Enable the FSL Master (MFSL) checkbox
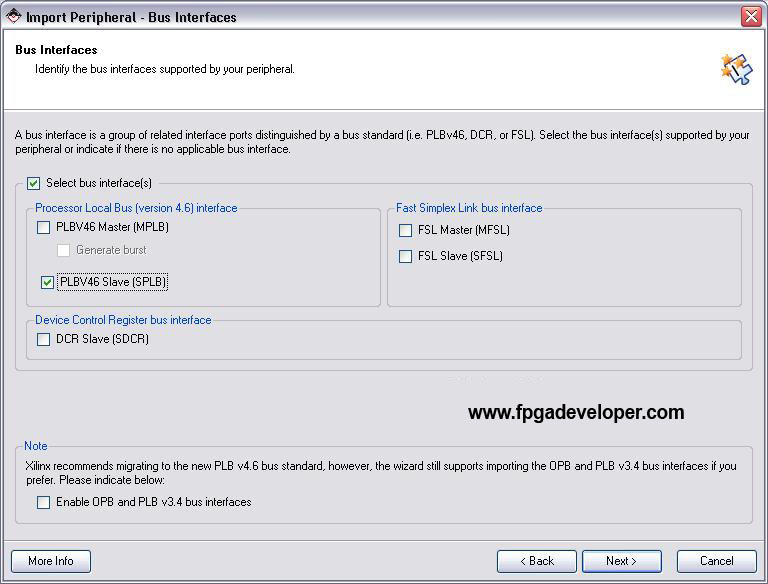The width and height of the screenshot is (768, 584). [406, 230]
